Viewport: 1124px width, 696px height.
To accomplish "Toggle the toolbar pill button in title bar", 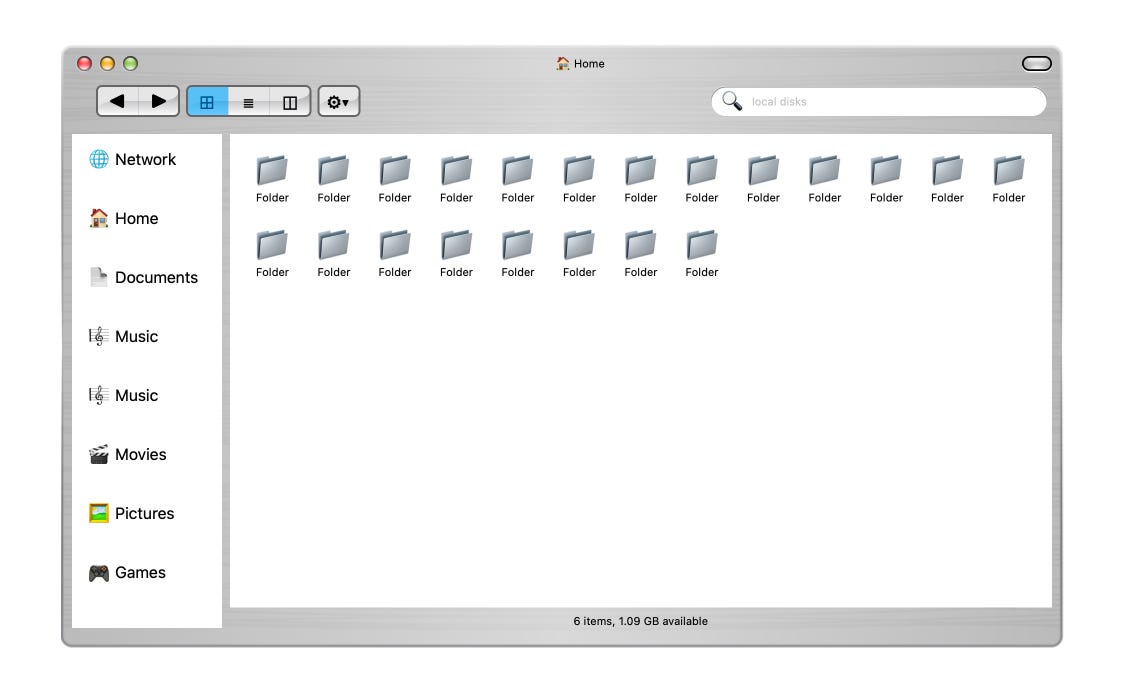I will (x=1037, y=64).
